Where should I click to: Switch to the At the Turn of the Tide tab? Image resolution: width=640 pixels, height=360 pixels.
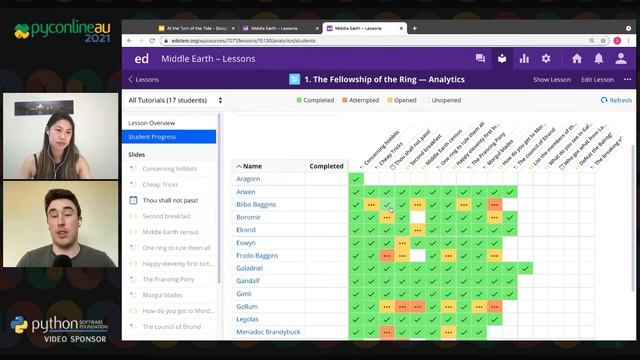196,28
